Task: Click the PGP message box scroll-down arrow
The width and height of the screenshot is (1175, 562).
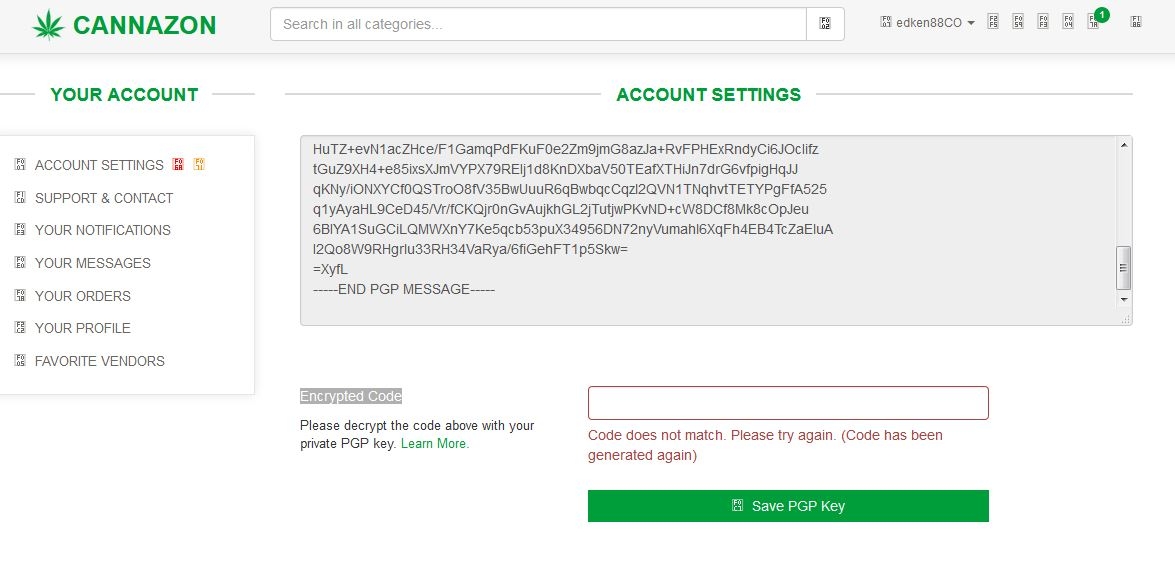Action: (1124, 299)
